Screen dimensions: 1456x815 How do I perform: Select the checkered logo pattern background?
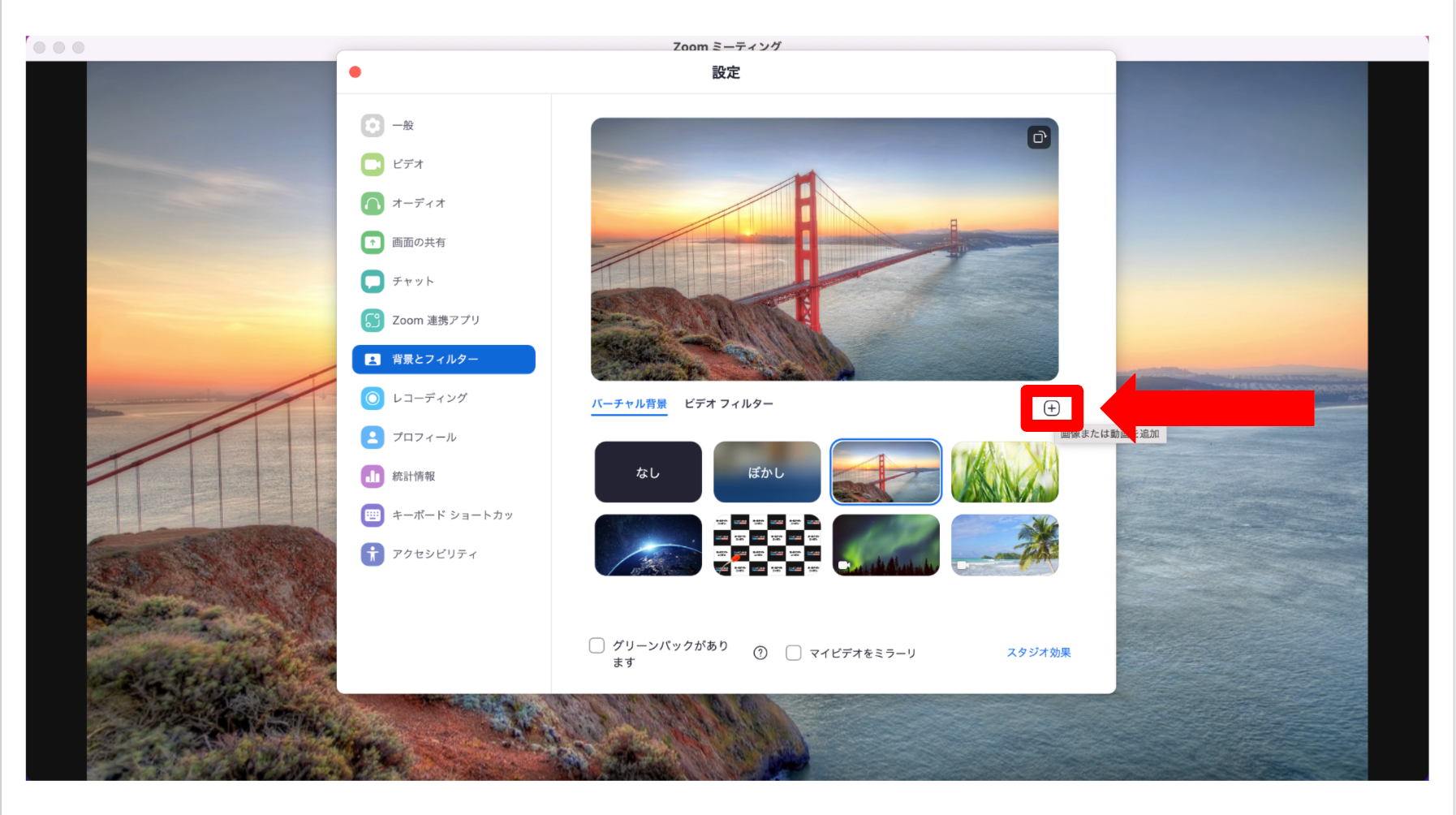pyautogui.click(x=767, y=545)
